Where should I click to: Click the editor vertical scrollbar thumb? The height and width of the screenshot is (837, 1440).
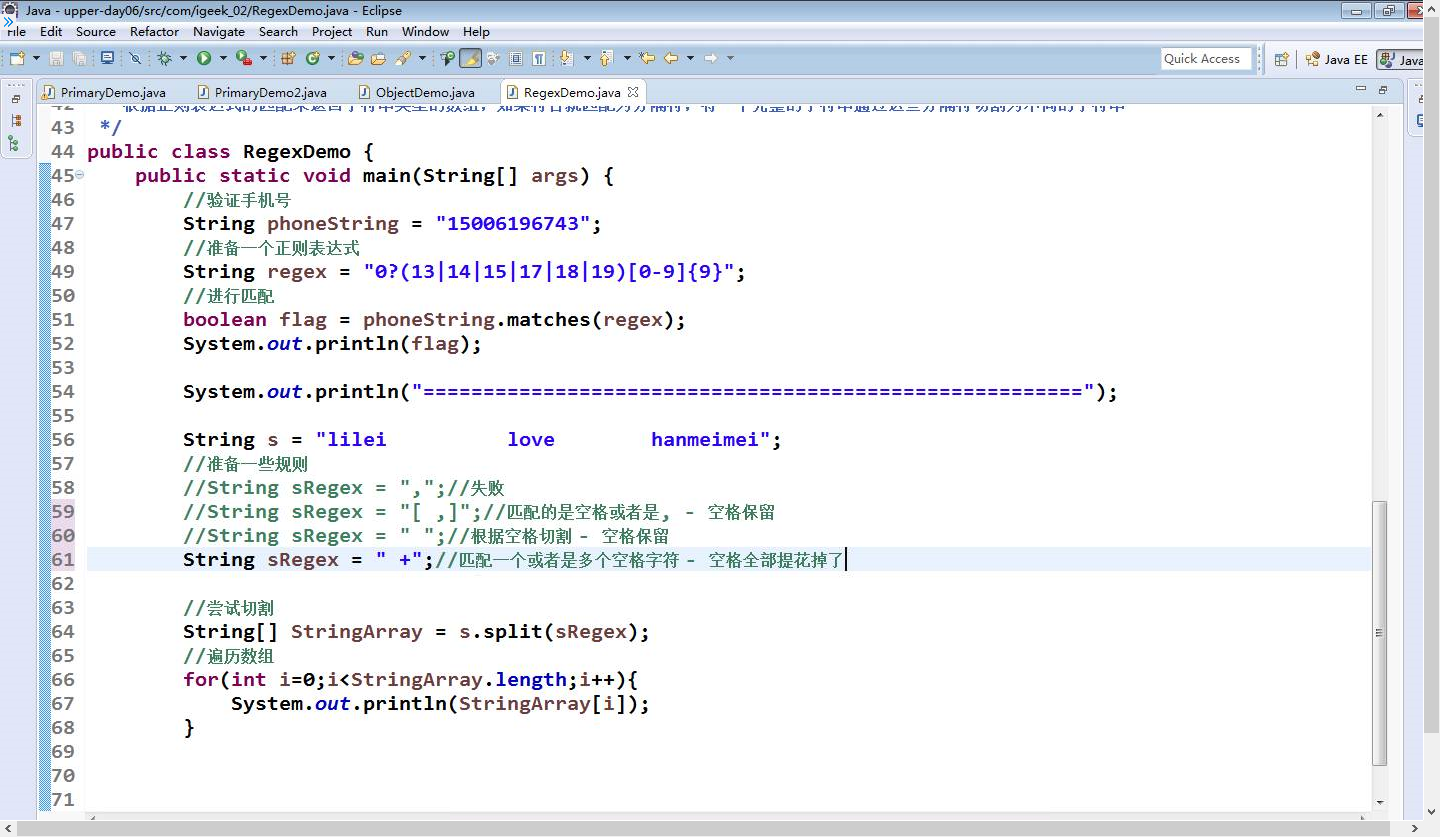tap(1380, 633)
